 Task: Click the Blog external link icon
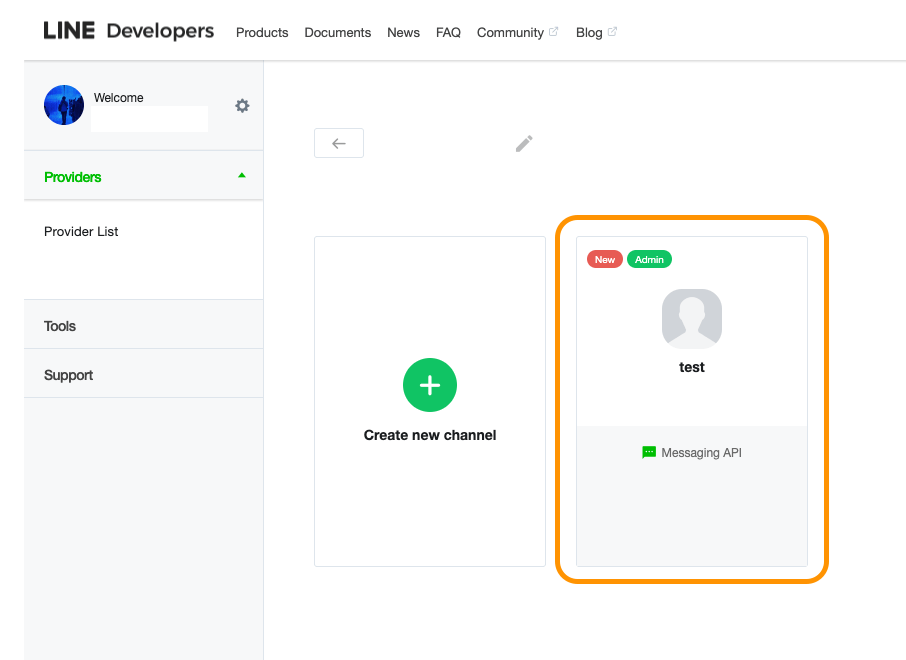(x=612, y=32)
